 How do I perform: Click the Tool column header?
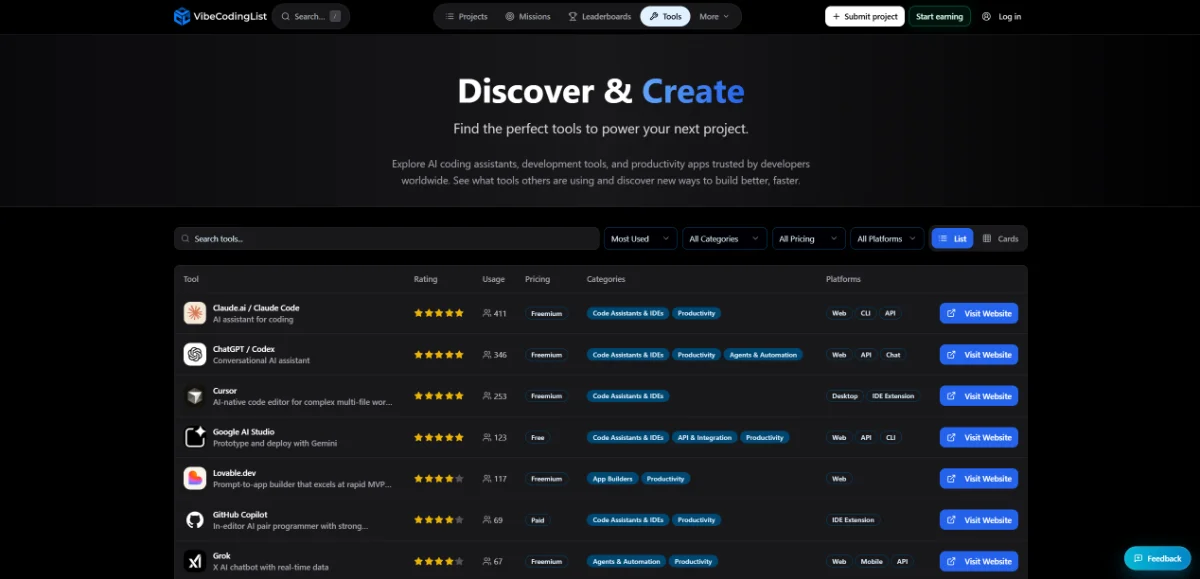(x=191, y=279)
